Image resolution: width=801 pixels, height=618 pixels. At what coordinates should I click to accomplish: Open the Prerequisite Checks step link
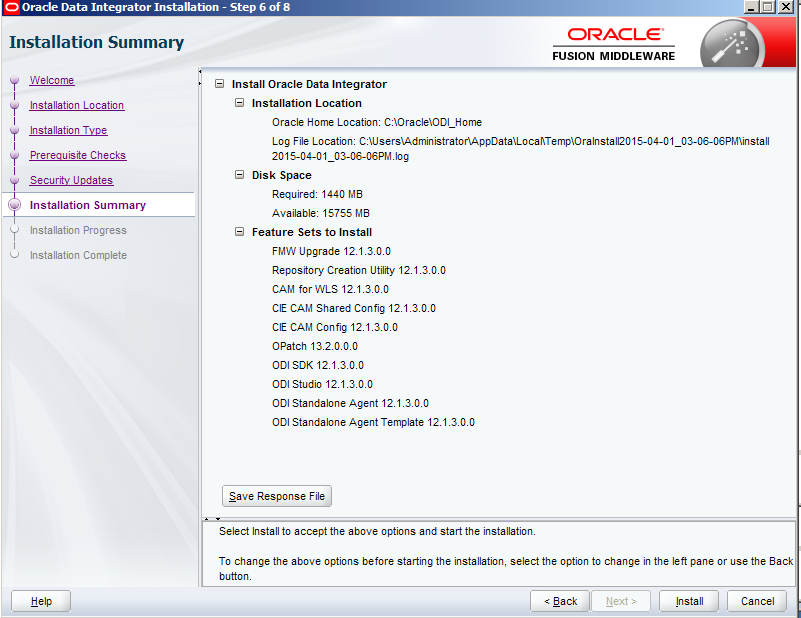pyautogui.click(x=77, y=155)
